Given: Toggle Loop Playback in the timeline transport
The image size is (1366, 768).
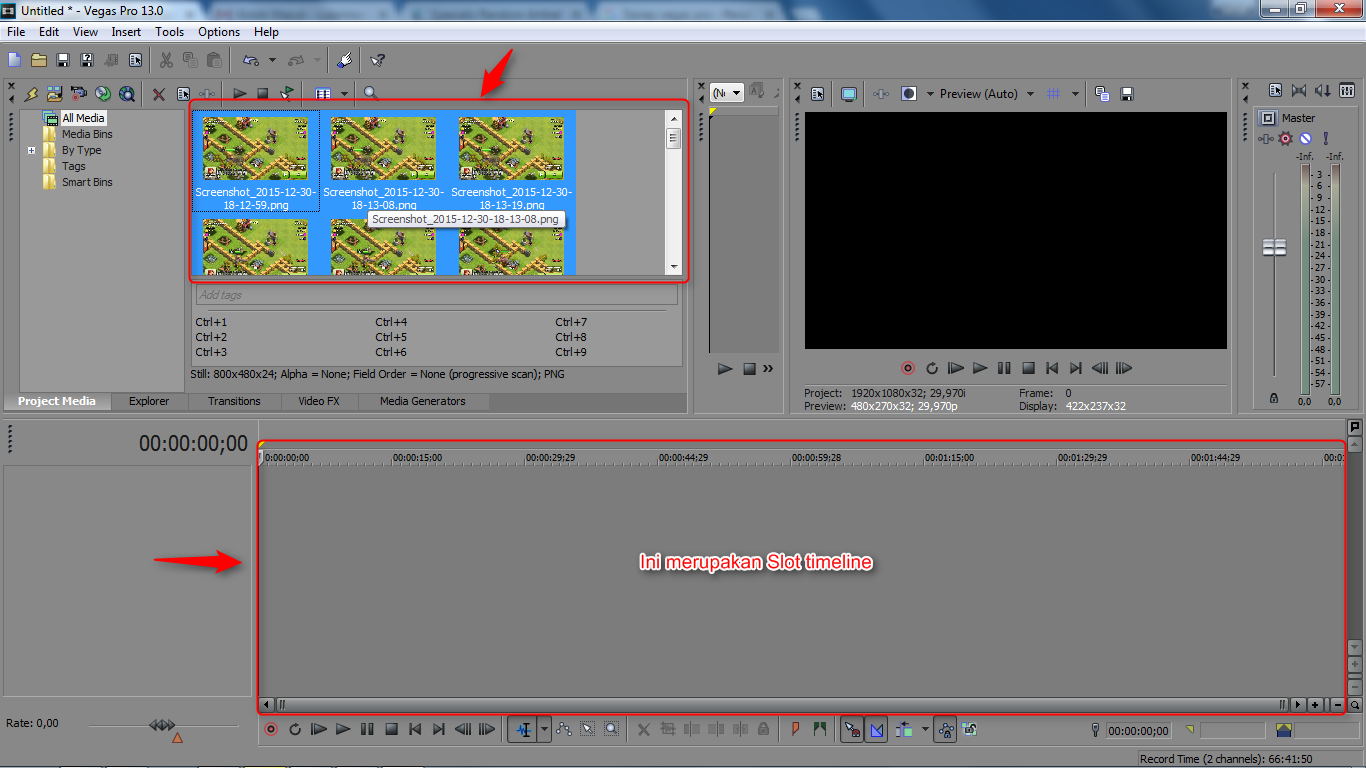Looking at the screenshot, I should coord(295,730).
